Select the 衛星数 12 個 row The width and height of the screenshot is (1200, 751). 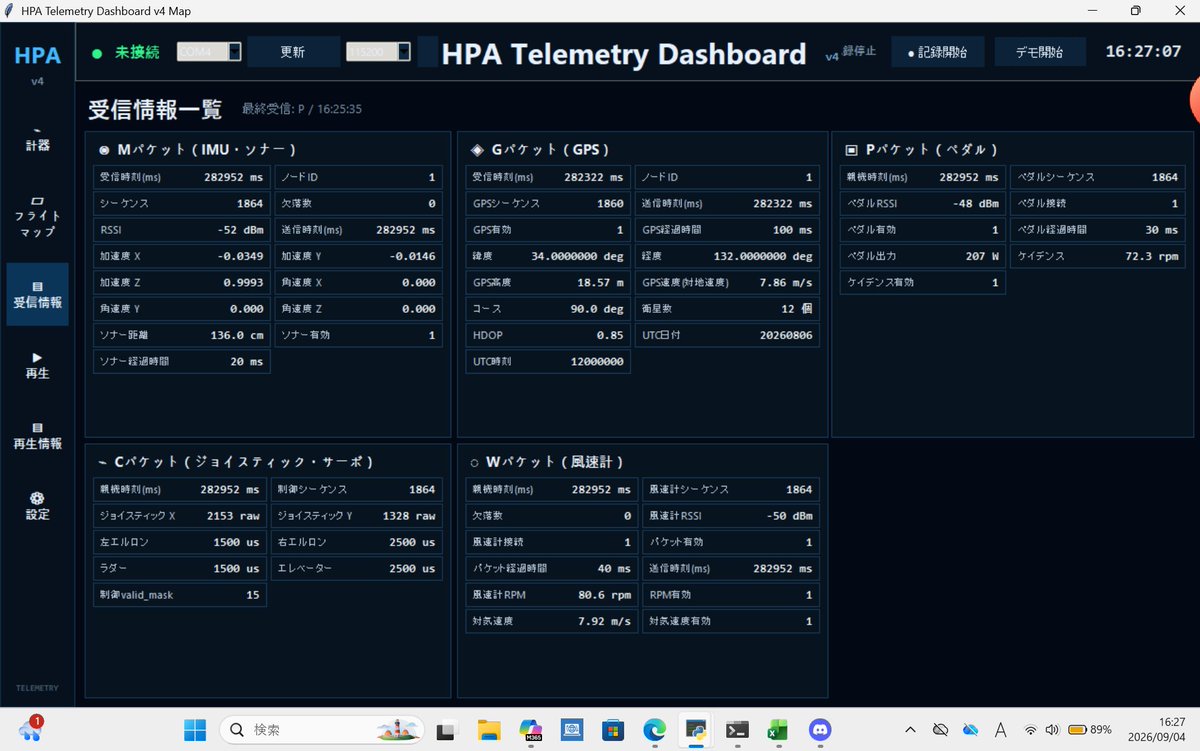[x=727, y=309]
